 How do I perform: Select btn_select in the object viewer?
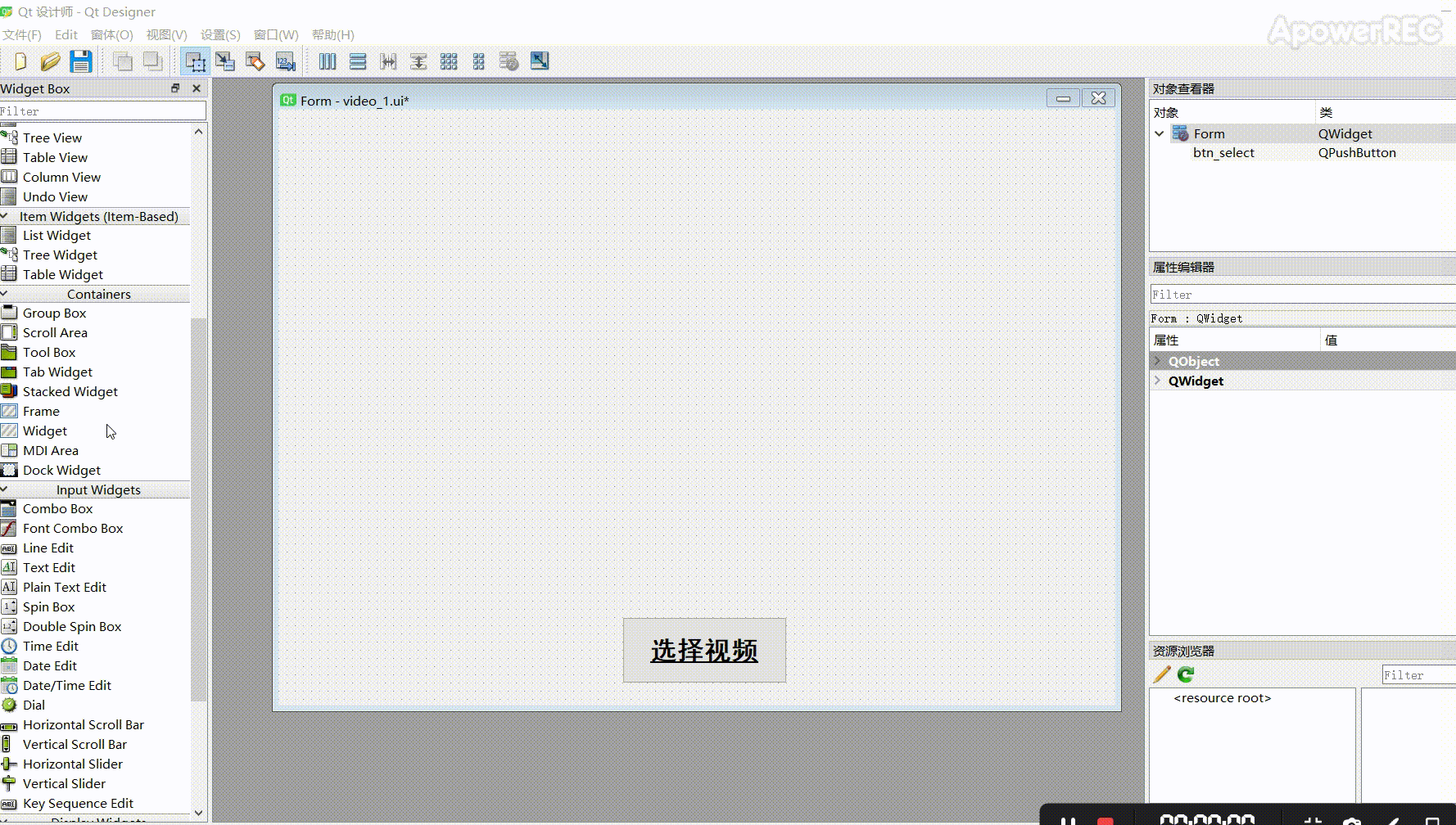(x=1223, y=152)
